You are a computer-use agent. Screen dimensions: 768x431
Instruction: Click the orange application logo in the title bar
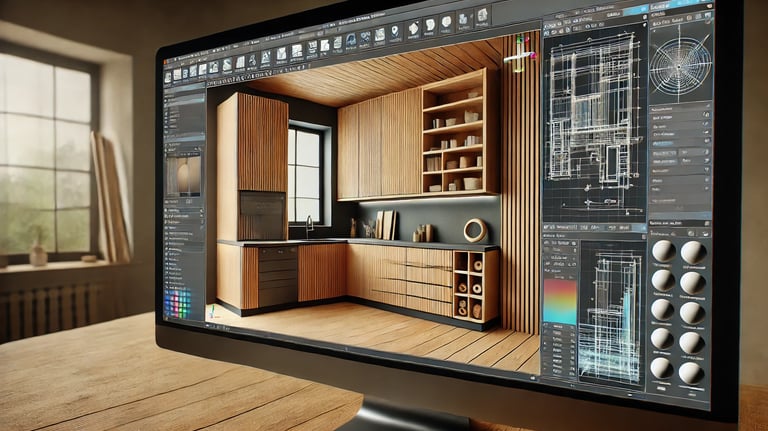tap(166, 62)
